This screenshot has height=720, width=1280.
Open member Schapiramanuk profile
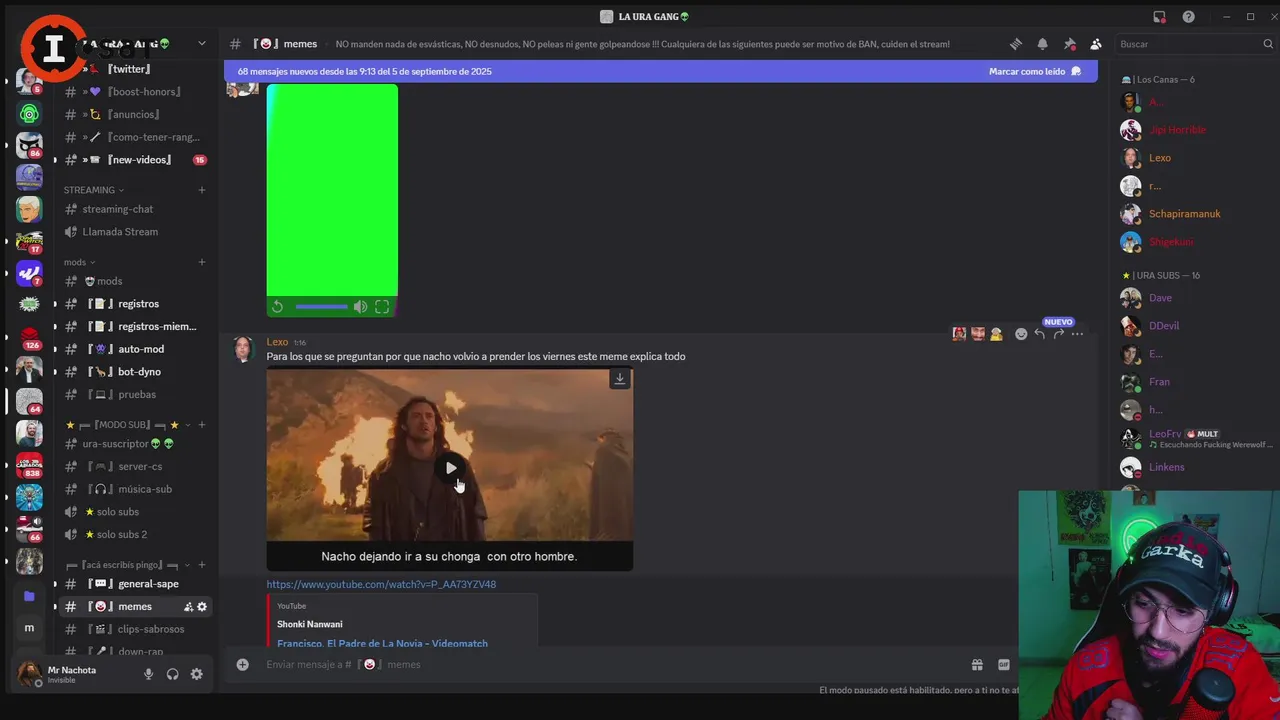pos(1184,214)
